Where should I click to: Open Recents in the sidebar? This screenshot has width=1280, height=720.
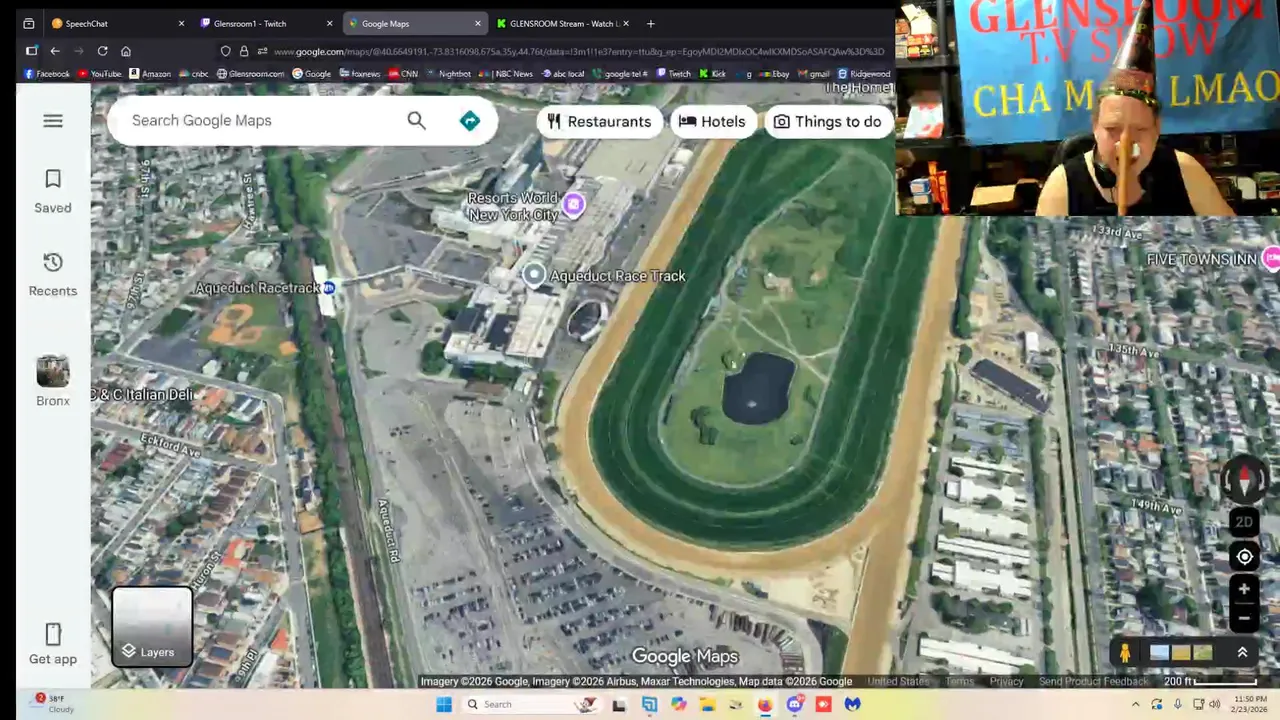coord(53,274)
